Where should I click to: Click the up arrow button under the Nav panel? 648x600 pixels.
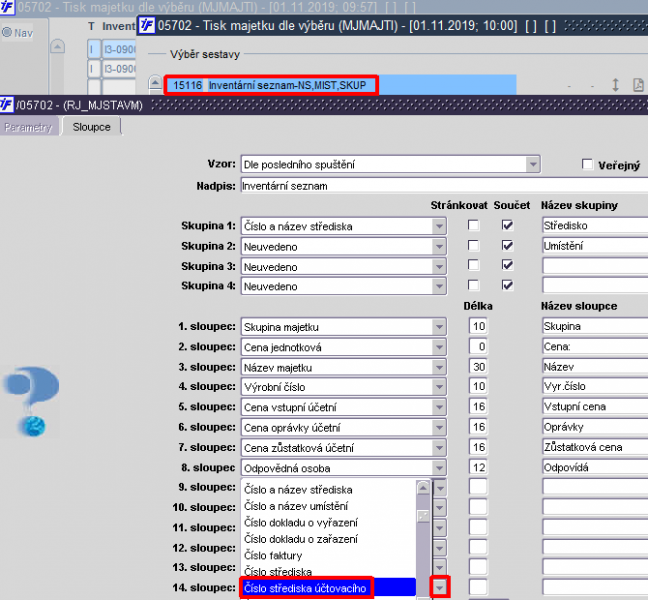tap(57, 46)
